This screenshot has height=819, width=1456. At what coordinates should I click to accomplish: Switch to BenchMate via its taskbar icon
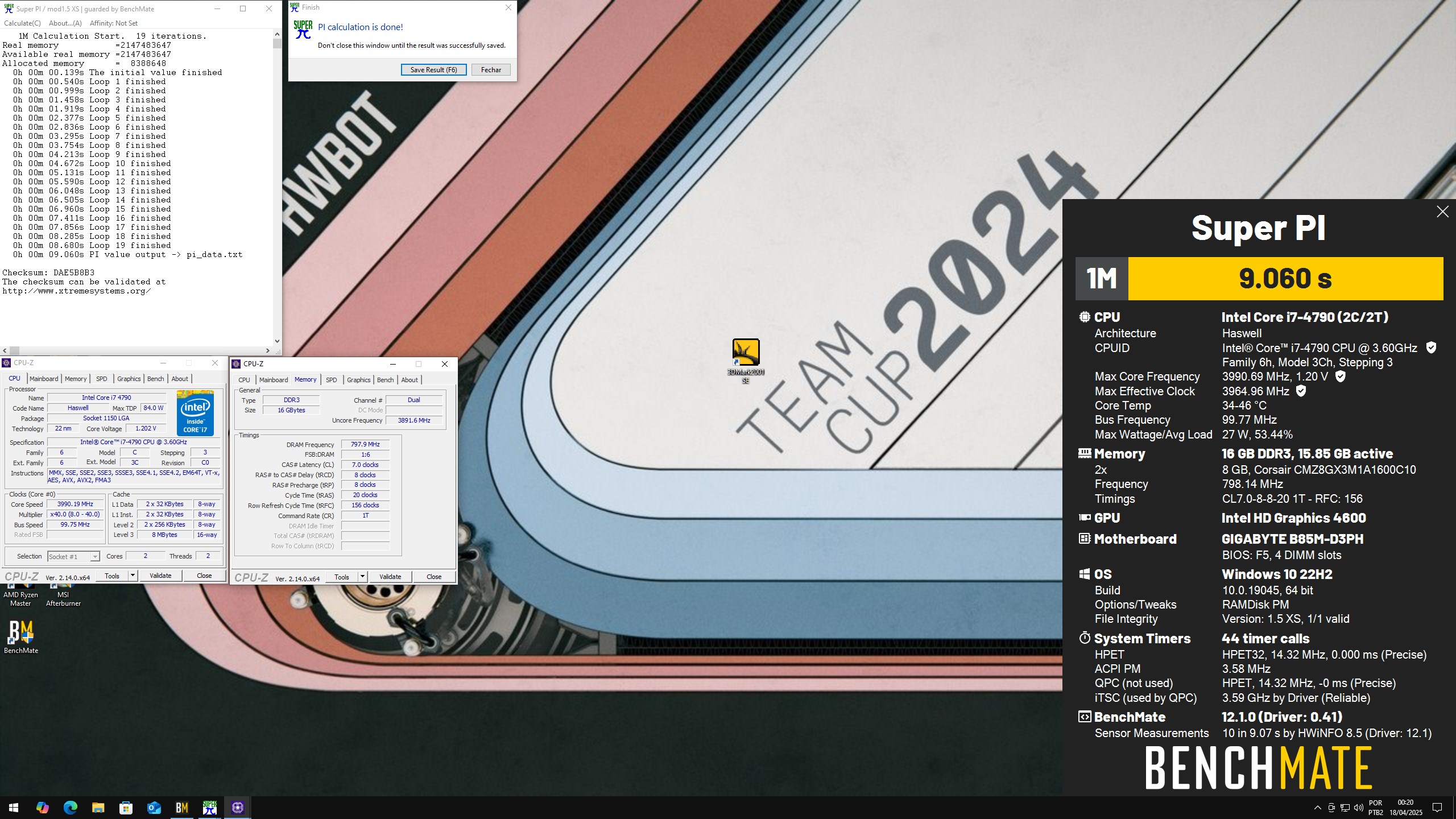(181, 807)
